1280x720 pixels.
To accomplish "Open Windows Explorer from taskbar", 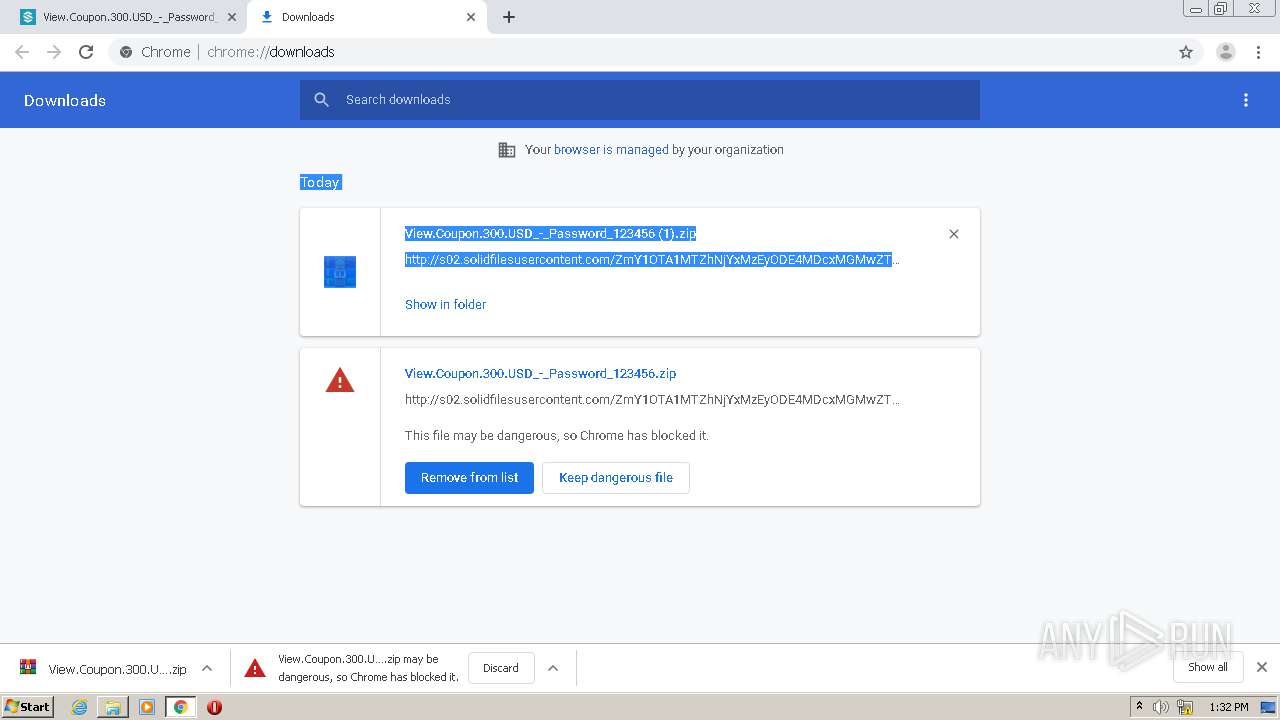I will pos(113,707).
